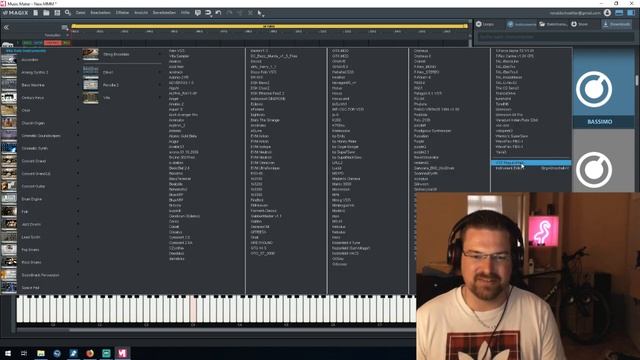
Task: Choose the Instrument Editor menu entry
Action: pos(531,168)
